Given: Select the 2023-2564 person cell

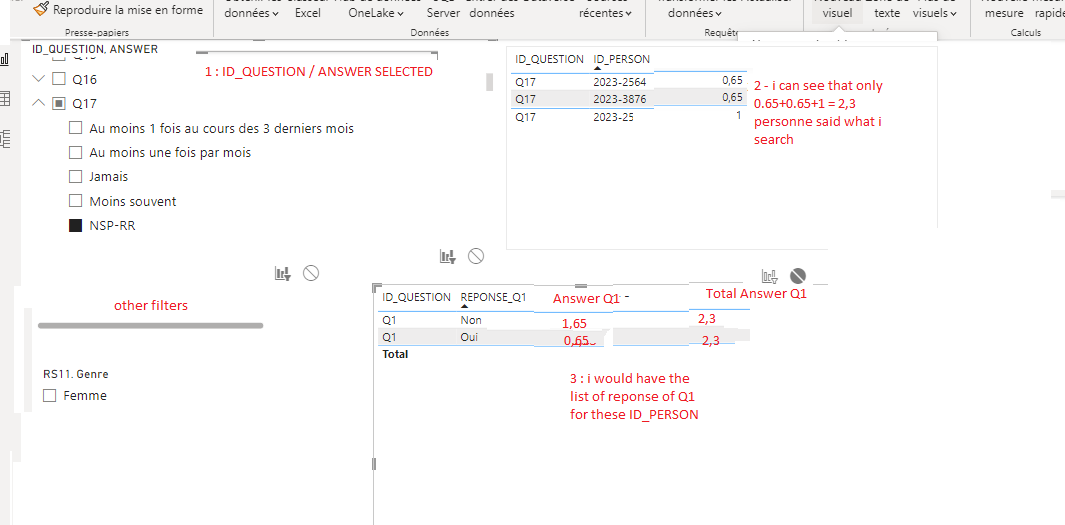Looking at the screenshot, I should [x=619, y=80].
